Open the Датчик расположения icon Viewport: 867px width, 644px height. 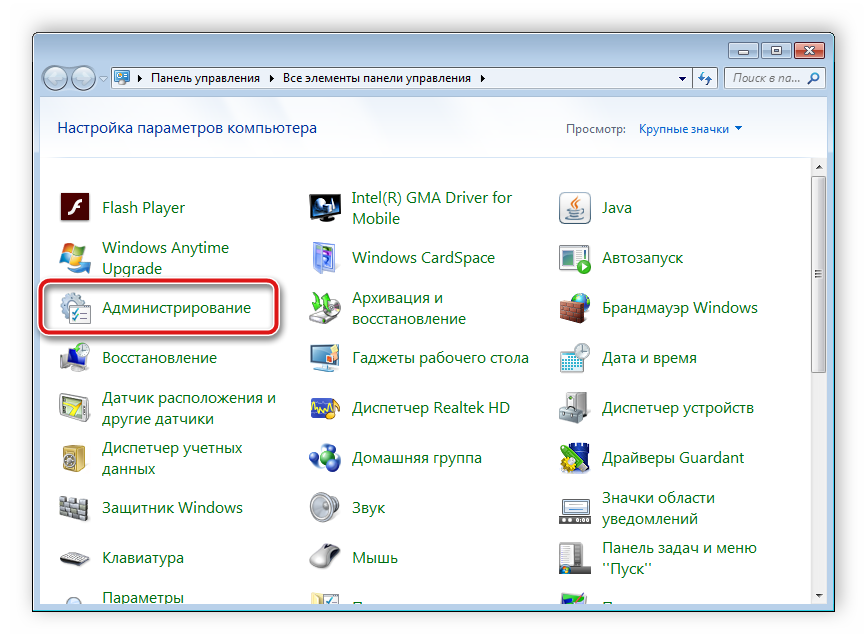pyautogui.click(x=75, y=408)
